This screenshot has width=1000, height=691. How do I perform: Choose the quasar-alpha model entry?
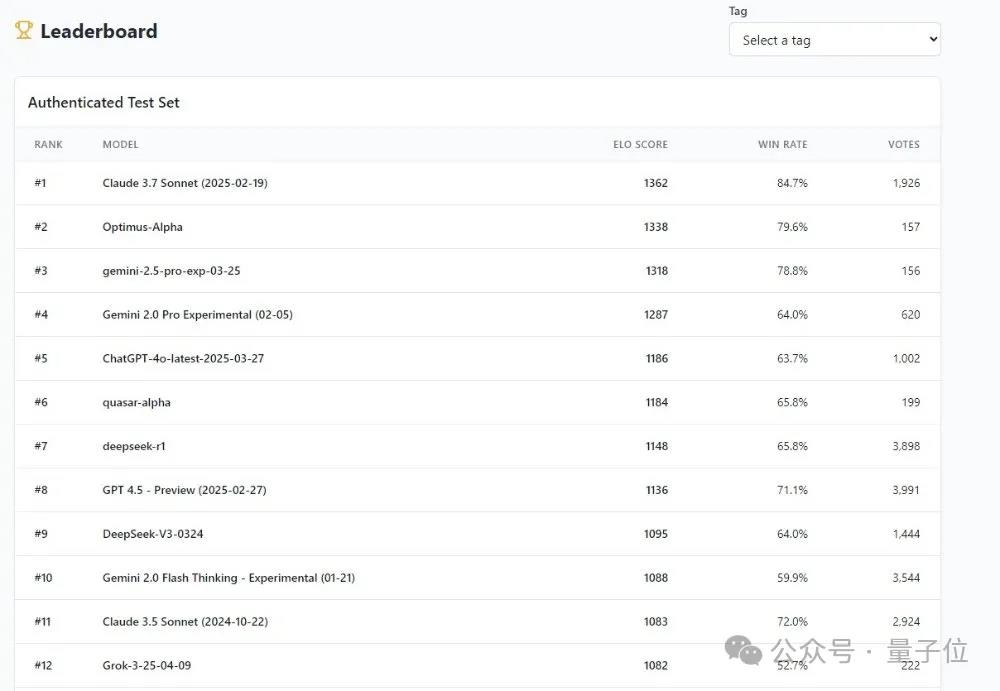click(136, 402)
